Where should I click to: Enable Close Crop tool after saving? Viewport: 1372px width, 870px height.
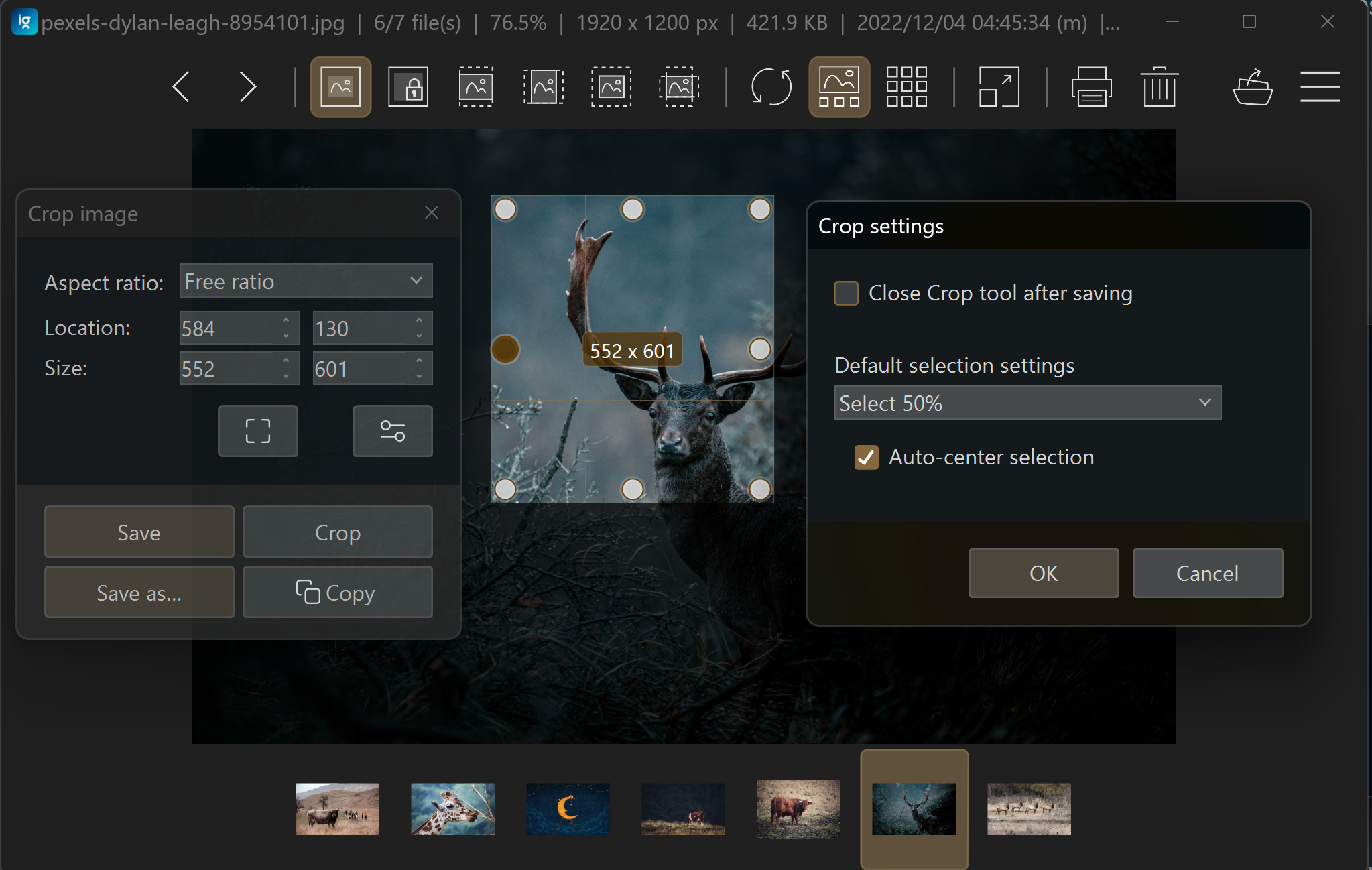846,293
